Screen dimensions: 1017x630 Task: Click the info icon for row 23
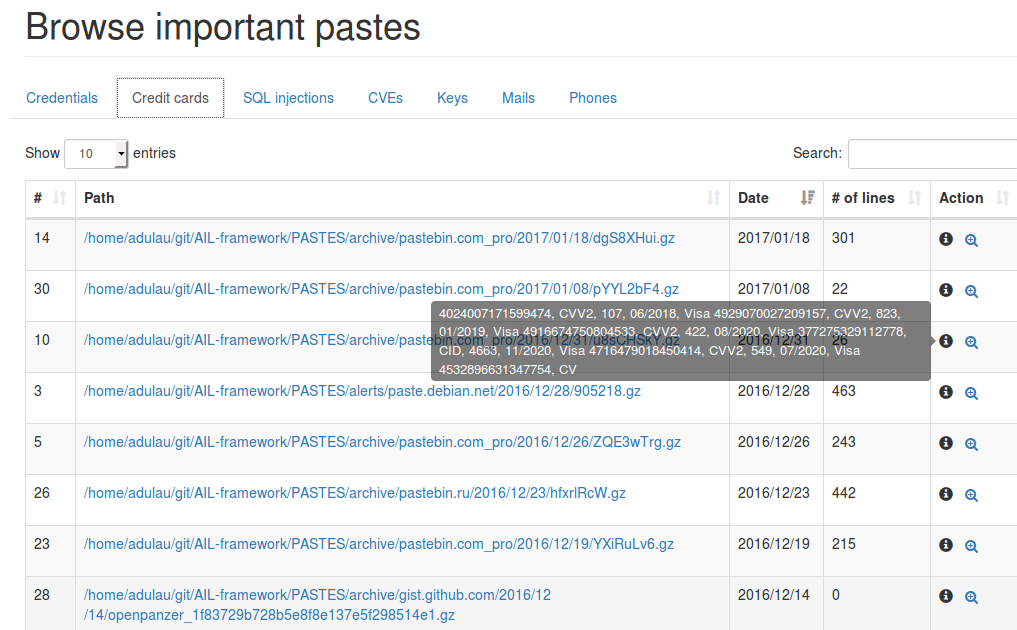click(946, 545)
